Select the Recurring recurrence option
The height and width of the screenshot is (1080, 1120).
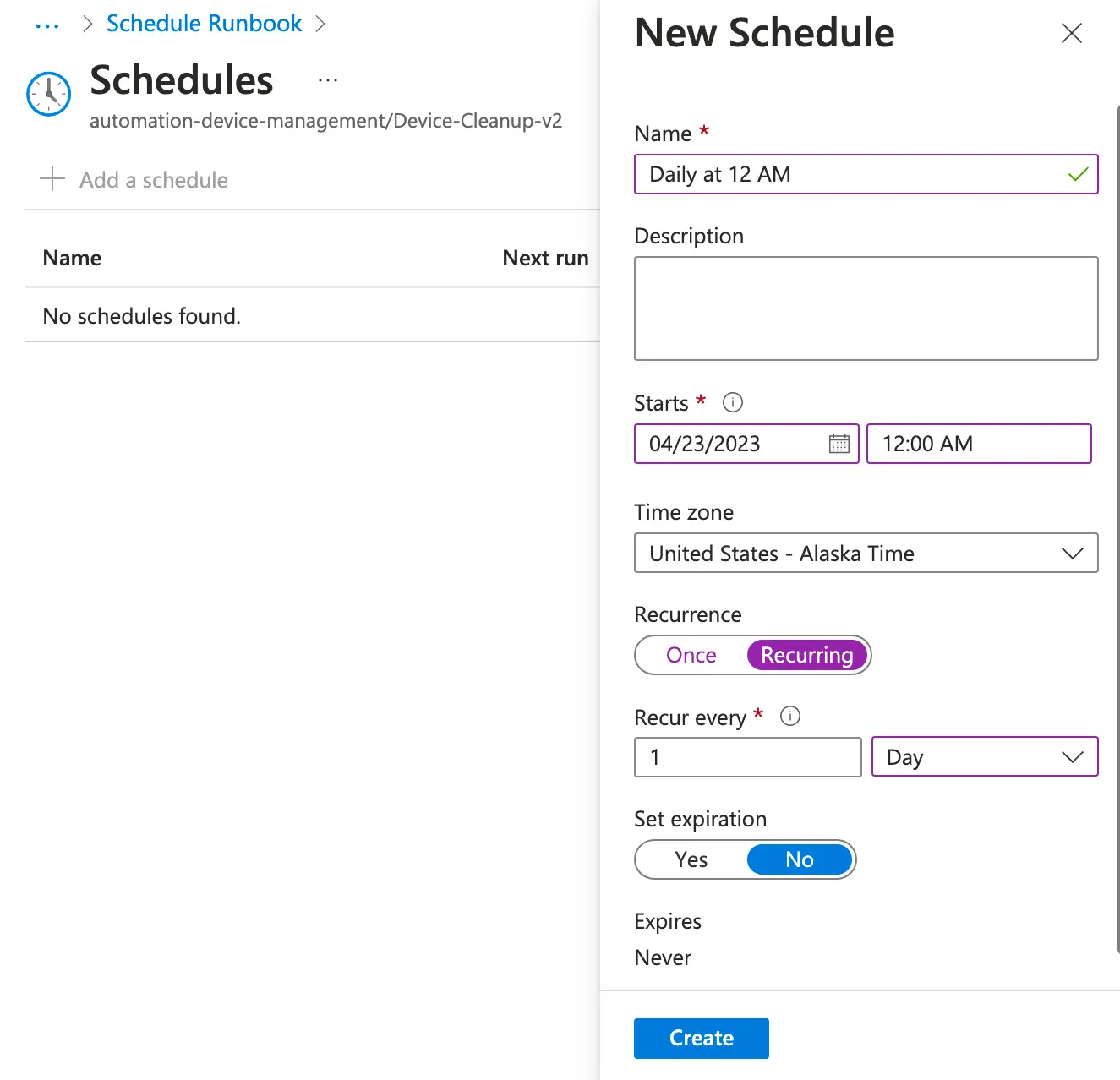coord(806,655)
